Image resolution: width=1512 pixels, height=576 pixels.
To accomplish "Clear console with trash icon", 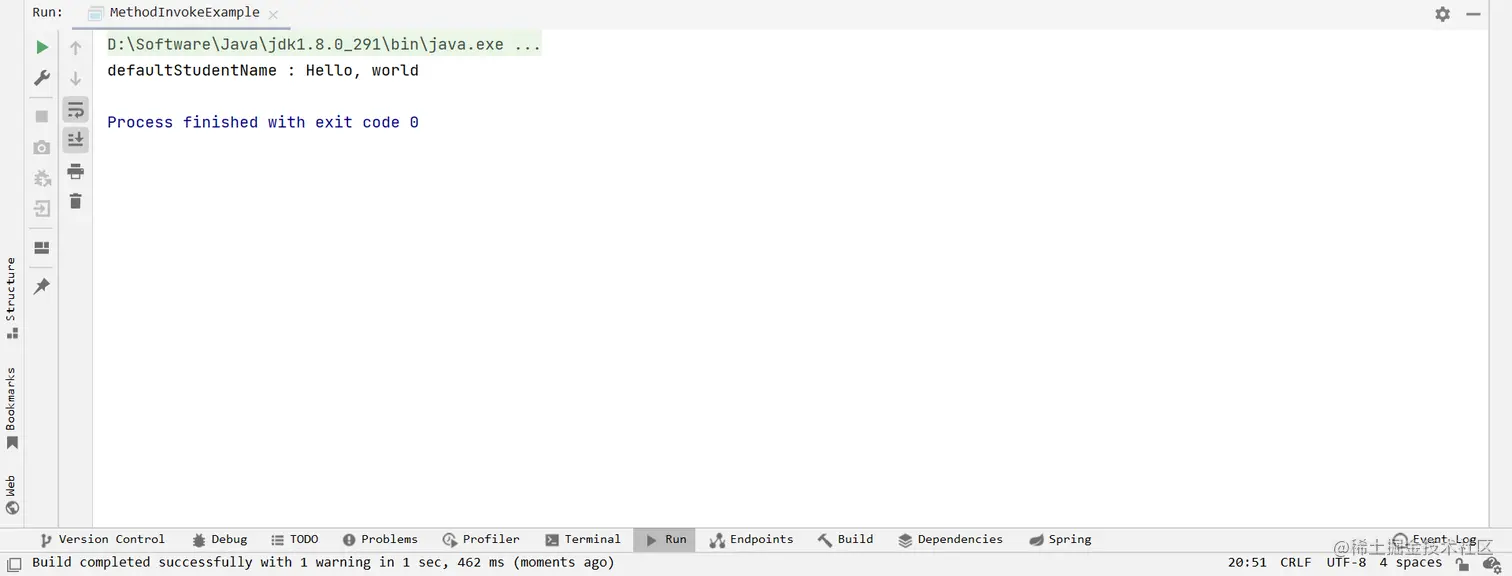I will [75, 202].
